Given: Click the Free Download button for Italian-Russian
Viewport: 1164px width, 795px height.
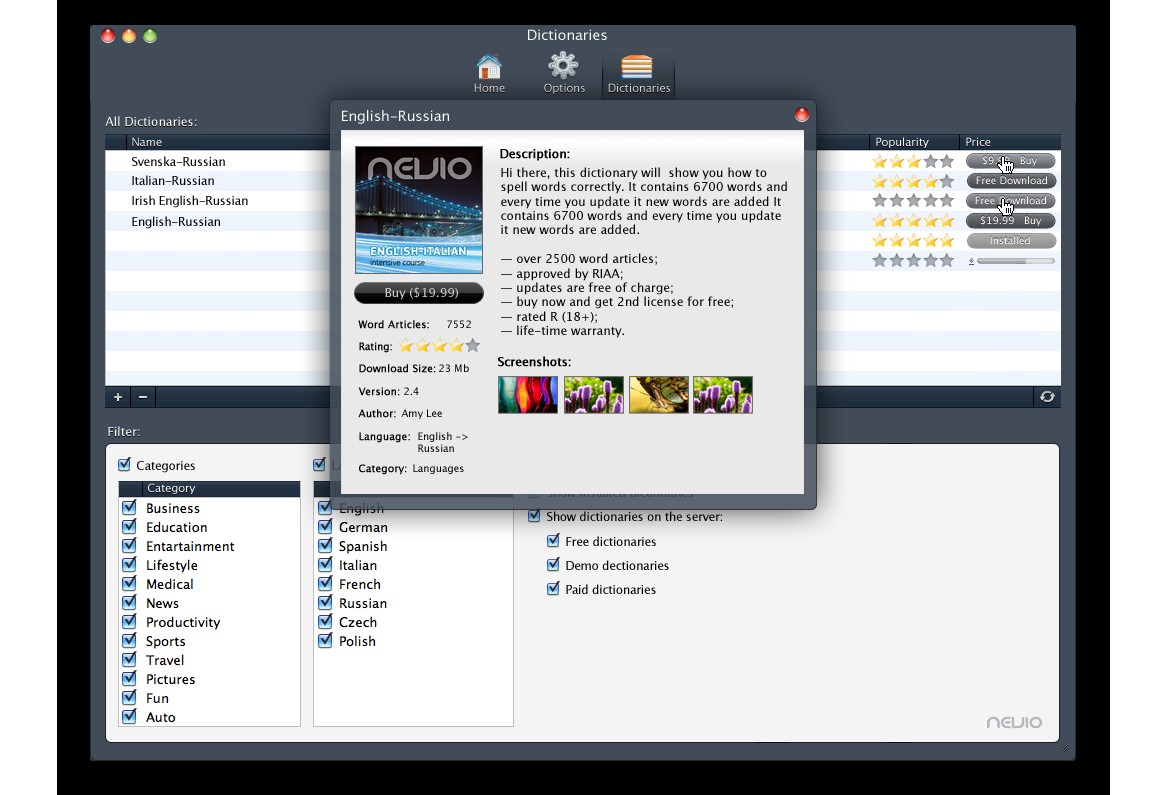Looking at the screenshot, I should click(1010, 180).
